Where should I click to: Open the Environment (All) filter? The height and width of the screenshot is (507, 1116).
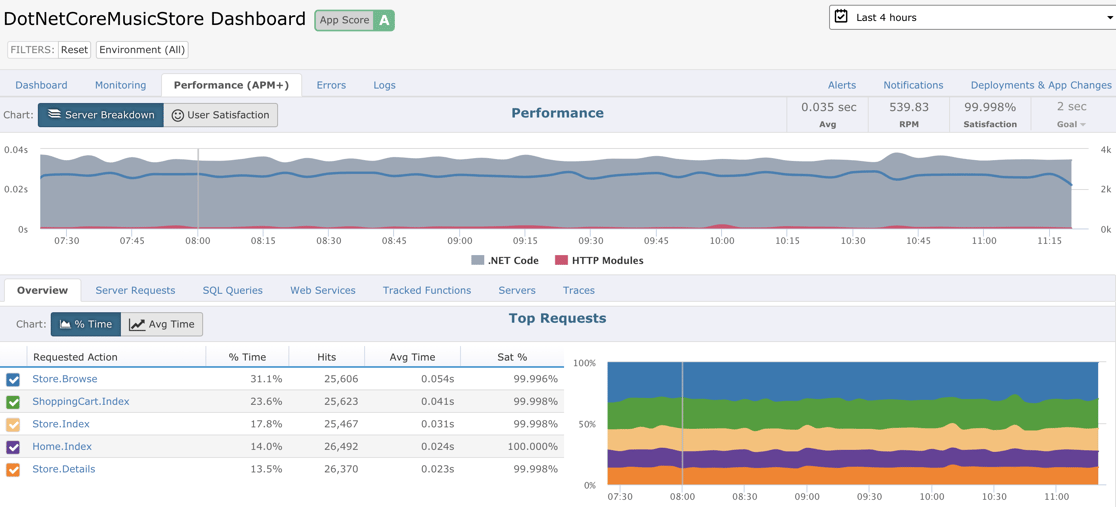(142, 50)
